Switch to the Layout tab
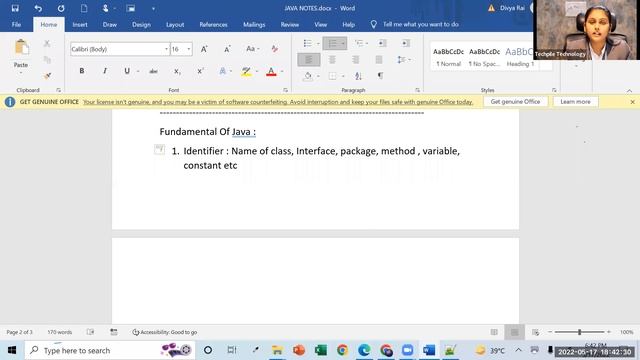This screenshot has height=360, width=640. click(x=175, y=24)
